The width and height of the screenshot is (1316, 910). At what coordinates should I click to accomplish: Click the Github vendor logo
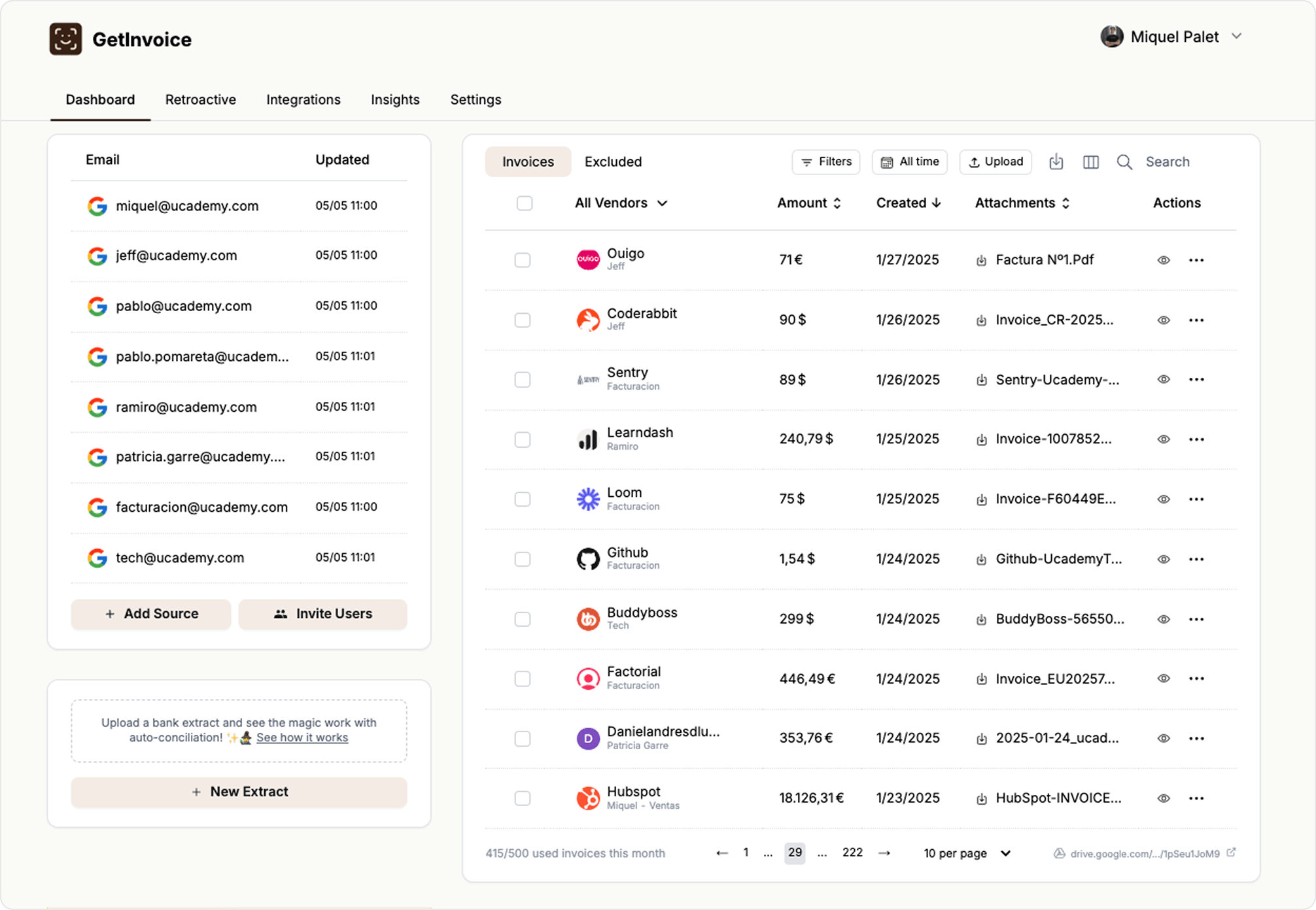(588, 559)
